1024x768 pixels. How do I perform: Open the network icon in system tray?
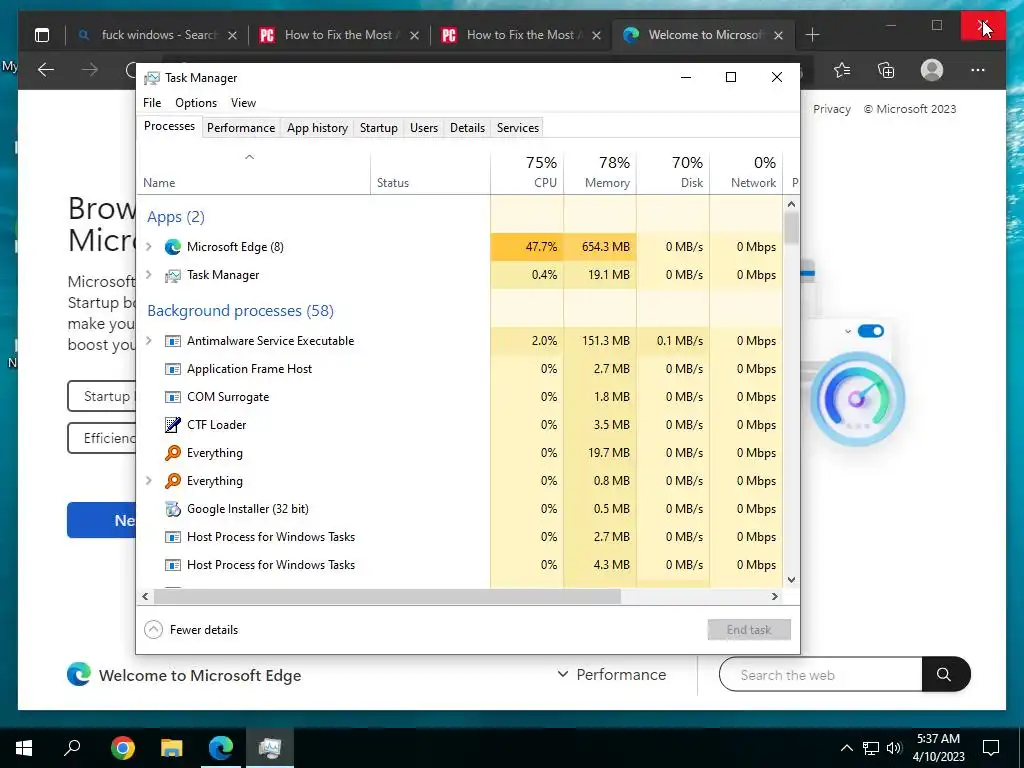(870, 748)
